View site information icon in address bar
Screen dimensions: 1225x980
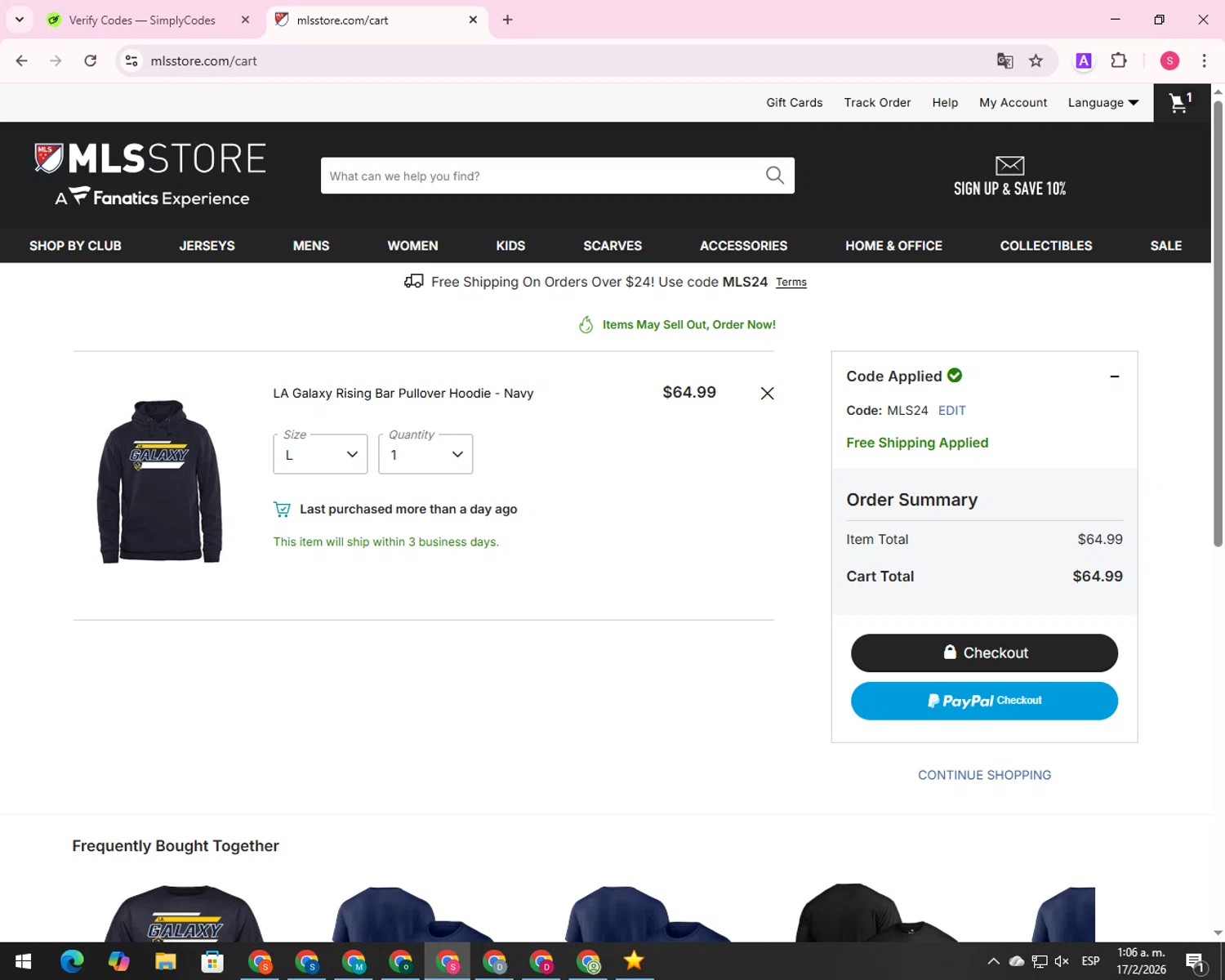tap(131, 60)
